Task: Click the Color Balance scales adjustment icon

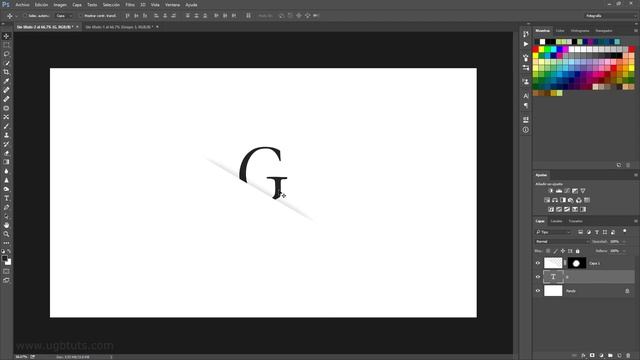Action: coord(555,200)
